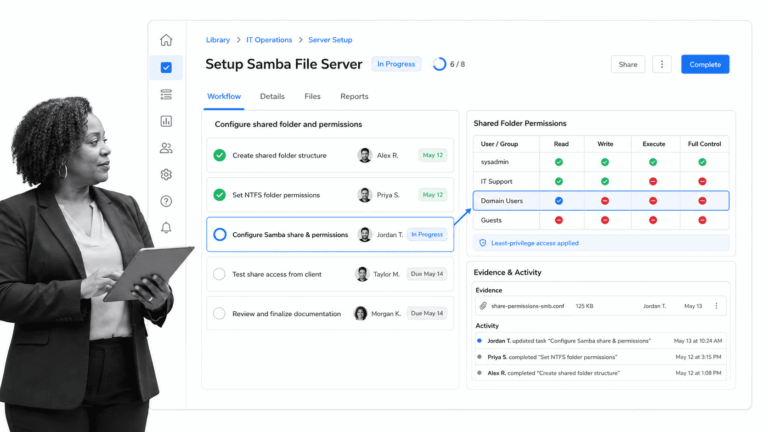768x432 pixels.
Task: Click Jordan T. avatar in task row
Action: tap(364, 235)
